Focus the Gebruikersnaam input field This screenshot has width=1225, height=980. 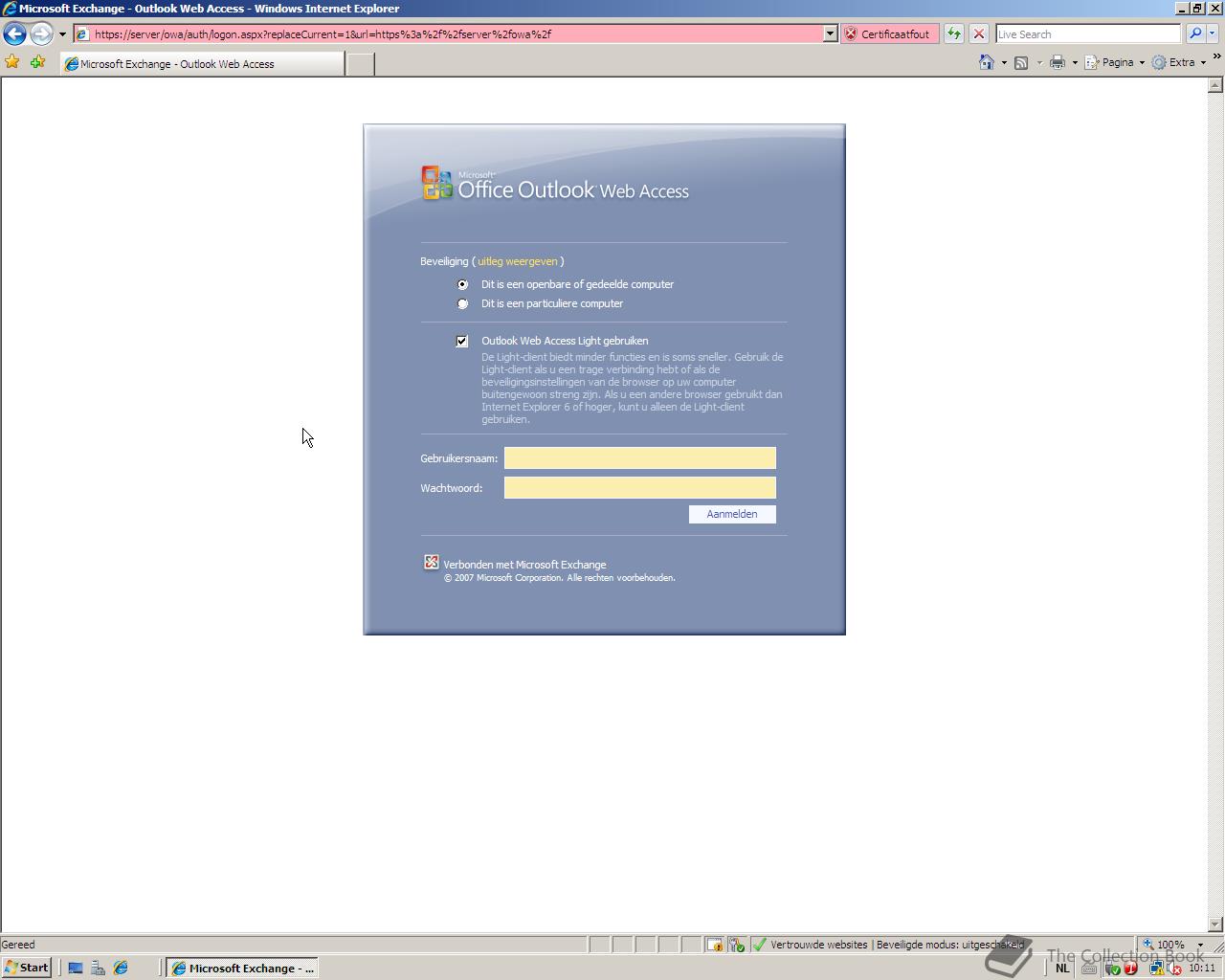click(640, 458)
